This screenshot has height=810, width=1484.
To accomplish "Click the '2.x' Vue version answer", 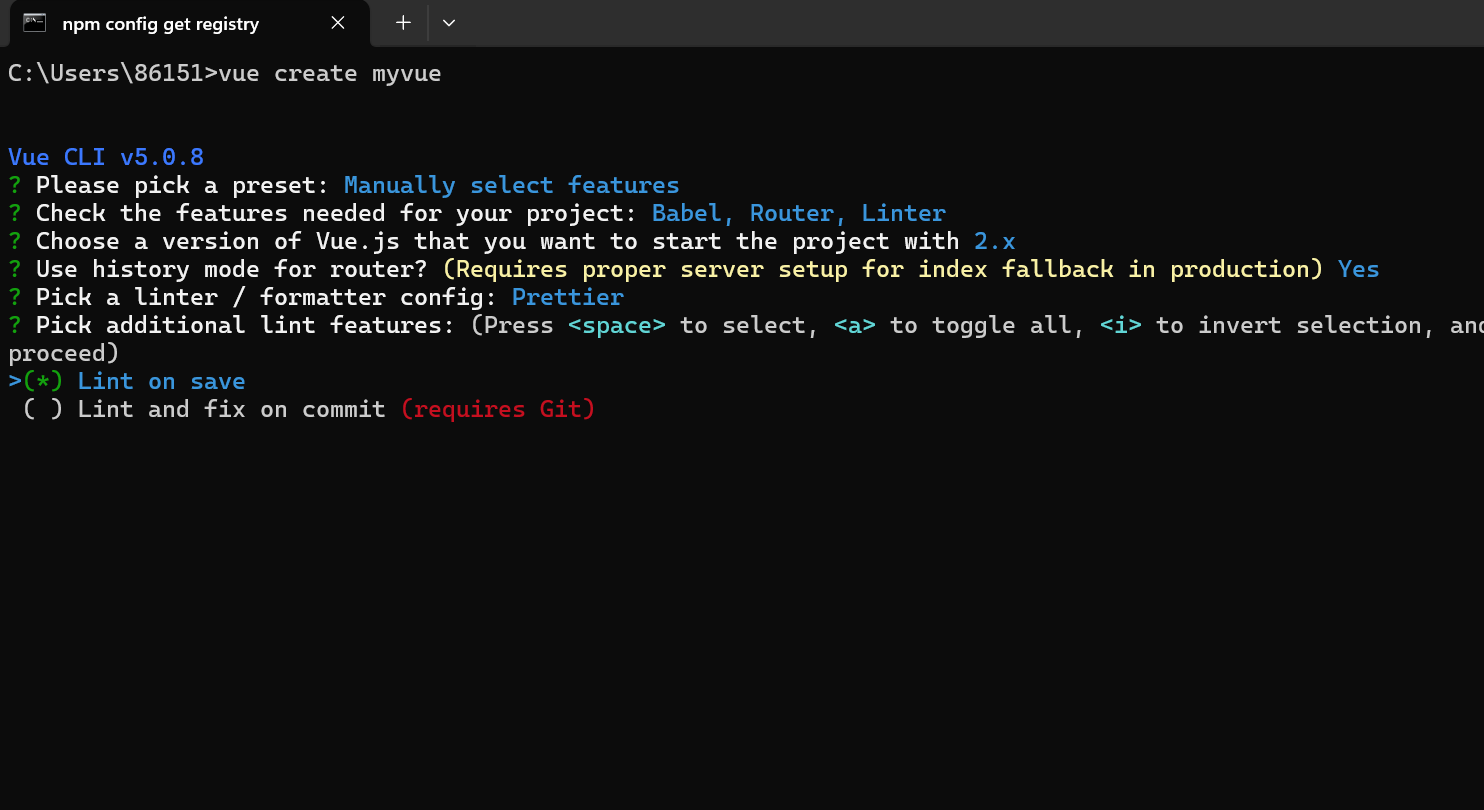I will tap(995, 241).
